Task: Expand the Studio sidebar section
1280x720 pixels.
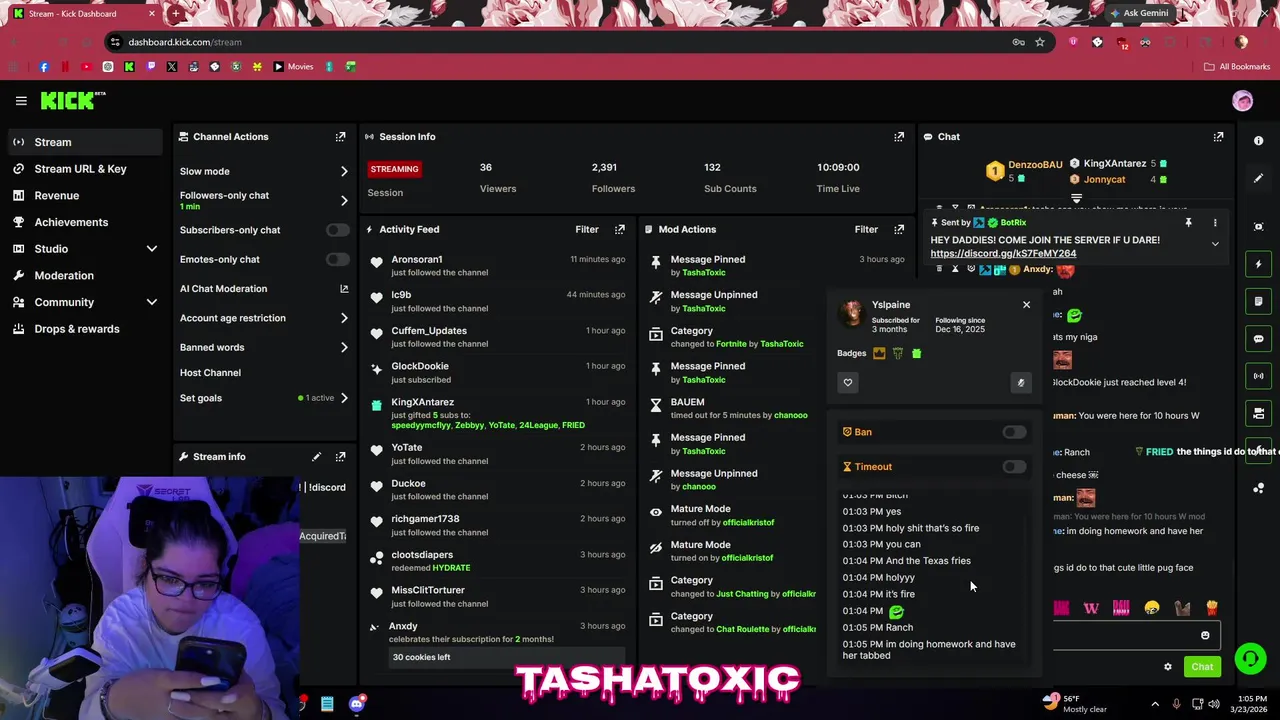Action: tap(152, 249)
